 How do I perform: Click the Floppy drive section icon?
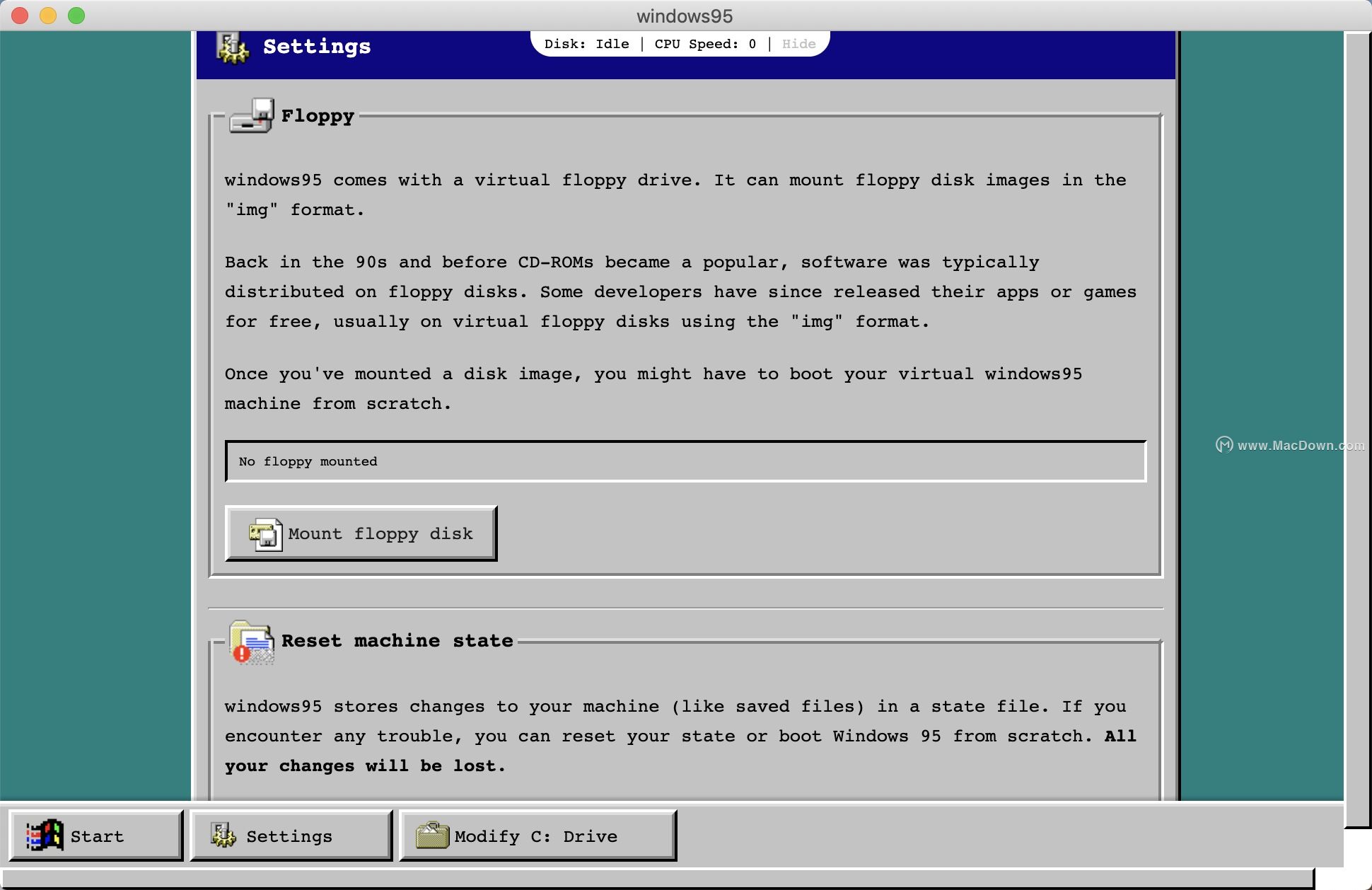point(252,116)
